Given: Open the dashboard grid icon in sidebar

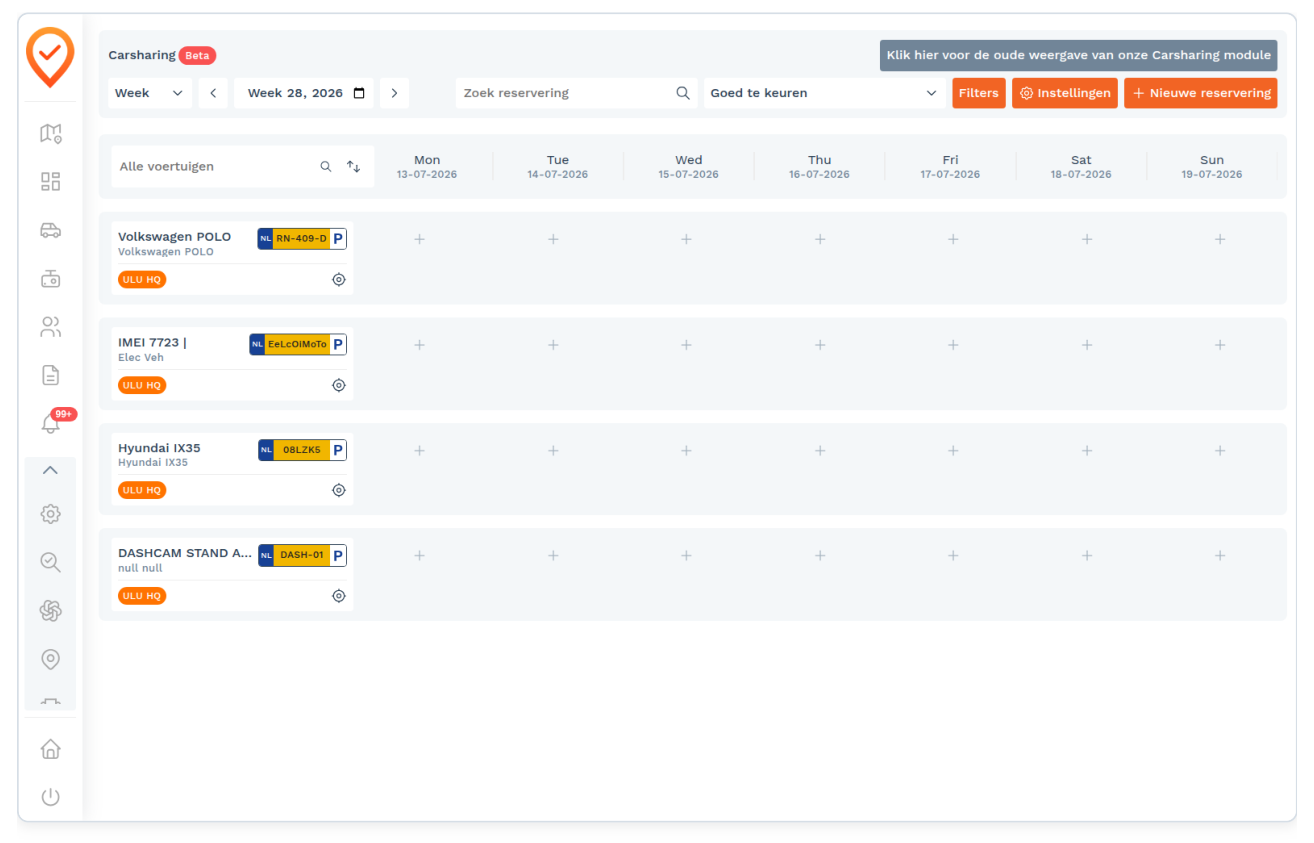Looking at the screenshot, I should coord(50,181).
